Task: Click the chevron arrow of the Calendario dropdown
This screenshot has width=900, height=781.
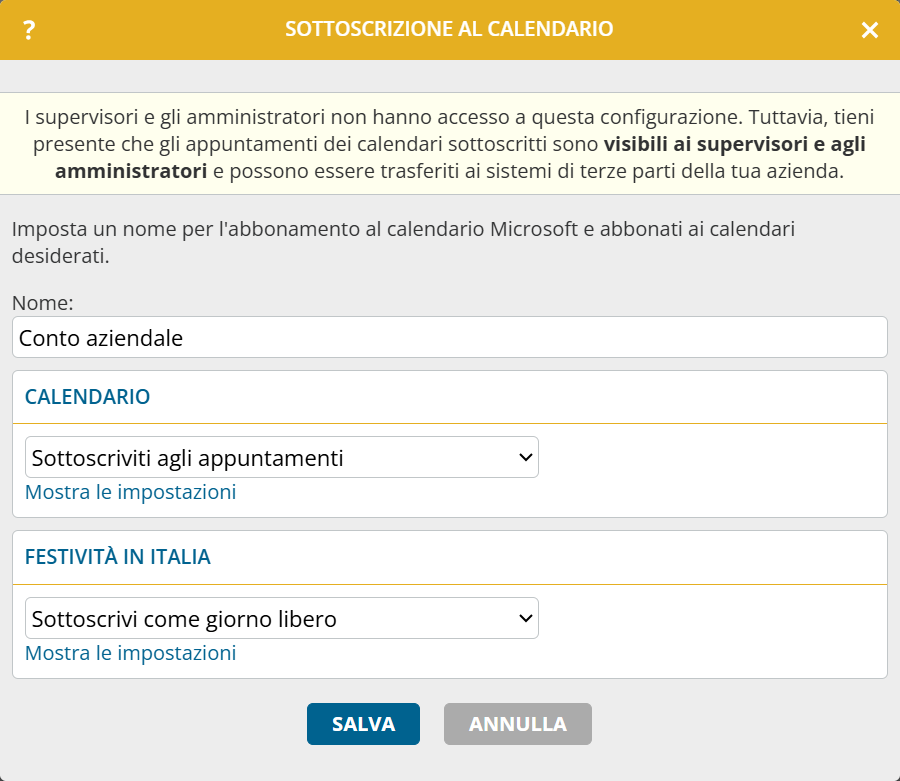Action: (x=525, y=458)
